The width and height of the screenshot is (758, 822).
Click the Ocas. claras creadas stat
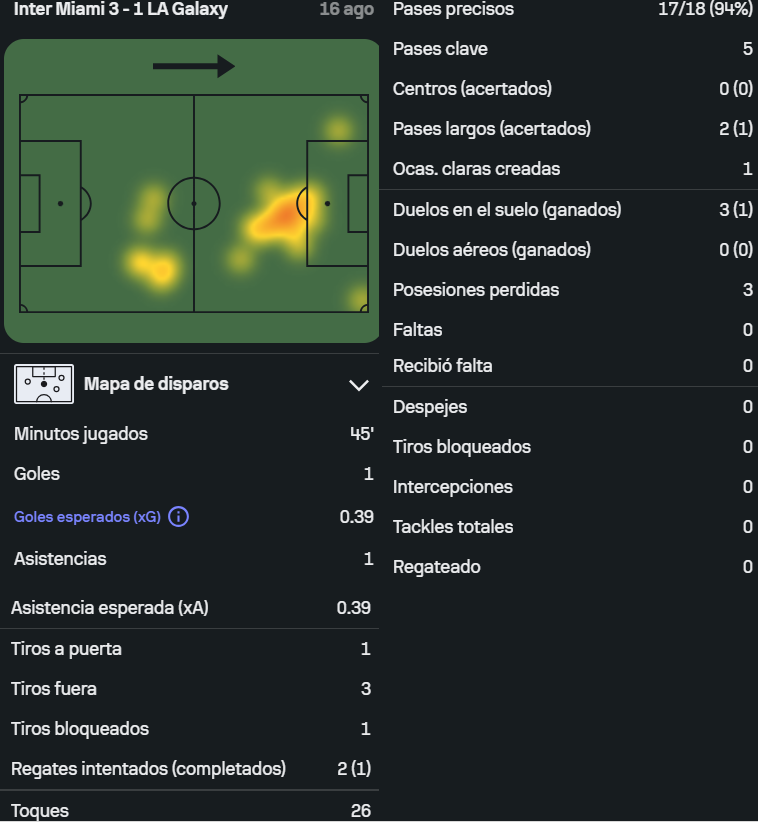click(x=476, y=169)
